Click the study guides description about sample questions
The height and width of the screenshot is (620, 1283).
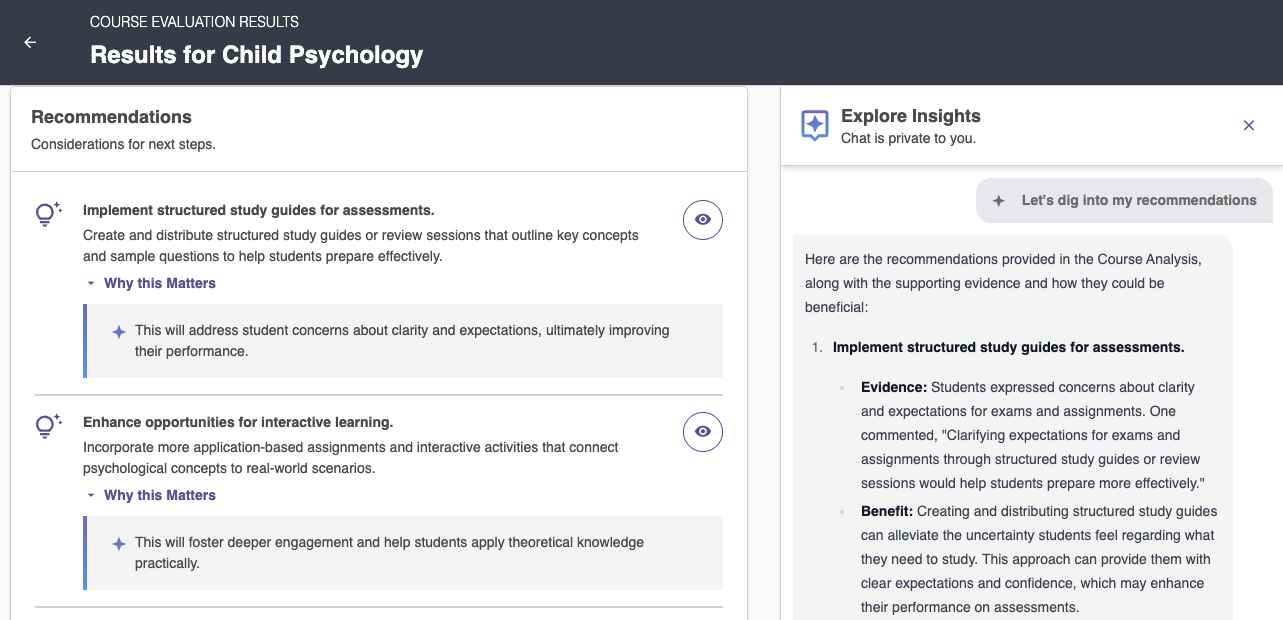pyautogui.click(x=360, y=246)
